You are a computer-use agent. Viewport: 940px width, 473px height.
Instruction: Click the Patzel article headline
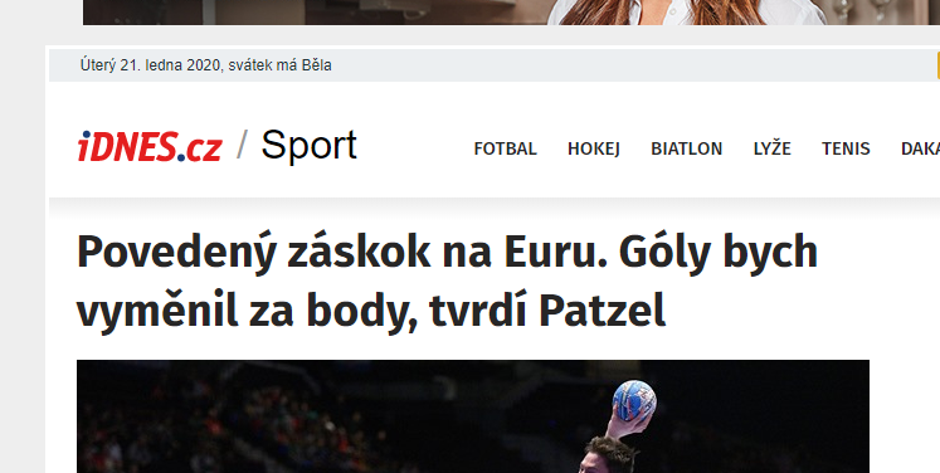pyautogui.click(x=447, y=281)
